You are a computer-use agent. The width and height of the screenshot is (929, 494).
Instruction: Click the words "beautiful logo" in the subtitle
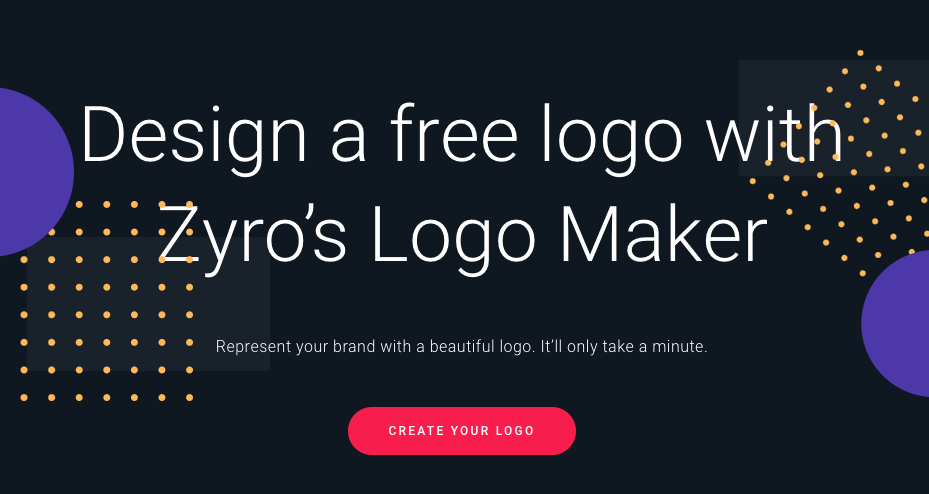coord(482,347)
